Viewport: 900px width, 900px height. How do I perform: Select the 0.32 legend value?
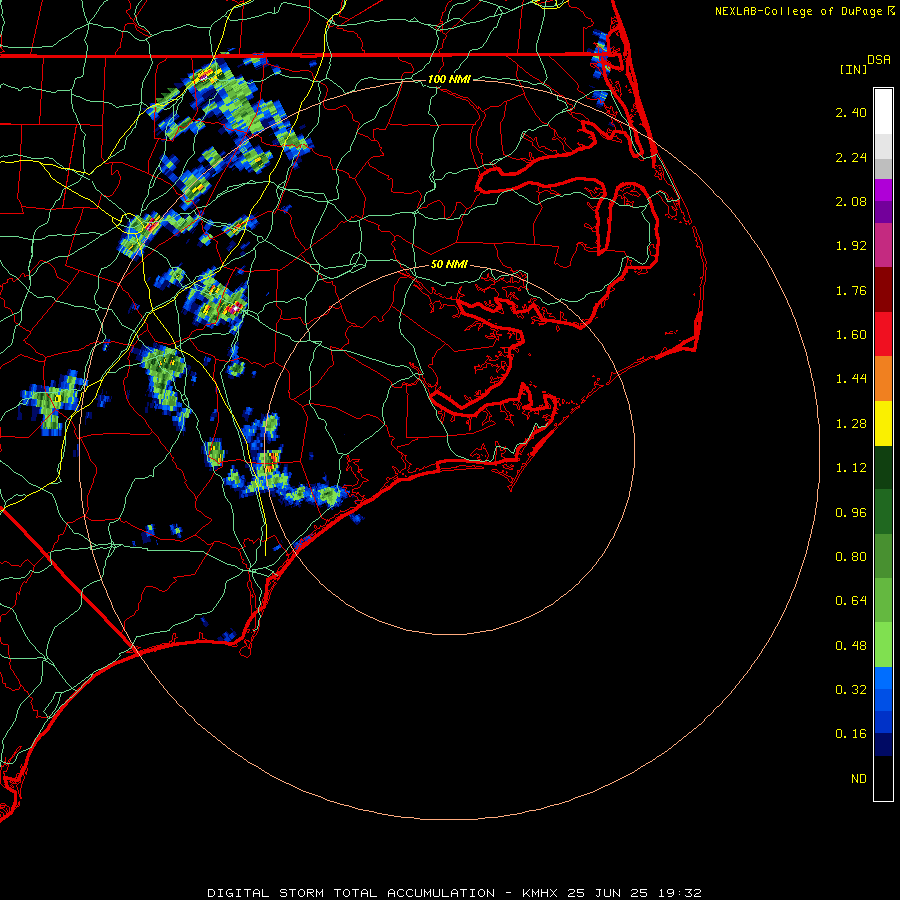click(851, 690)
